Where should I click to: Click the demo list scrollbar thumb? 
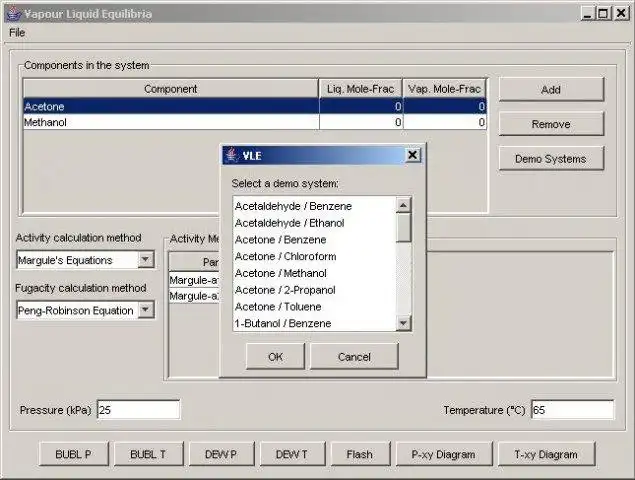click(403, 228)
